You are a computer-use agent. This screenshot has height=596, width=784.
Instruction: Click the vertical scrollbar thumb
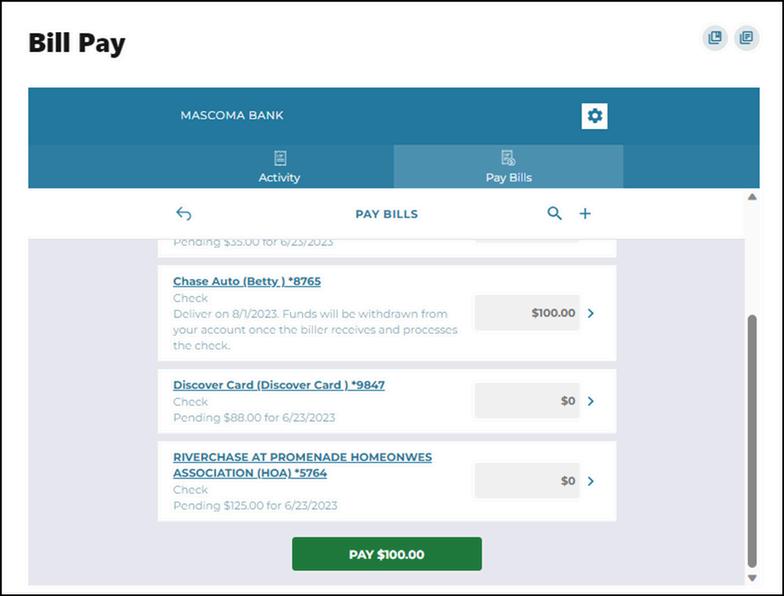(x=752, y=440)
